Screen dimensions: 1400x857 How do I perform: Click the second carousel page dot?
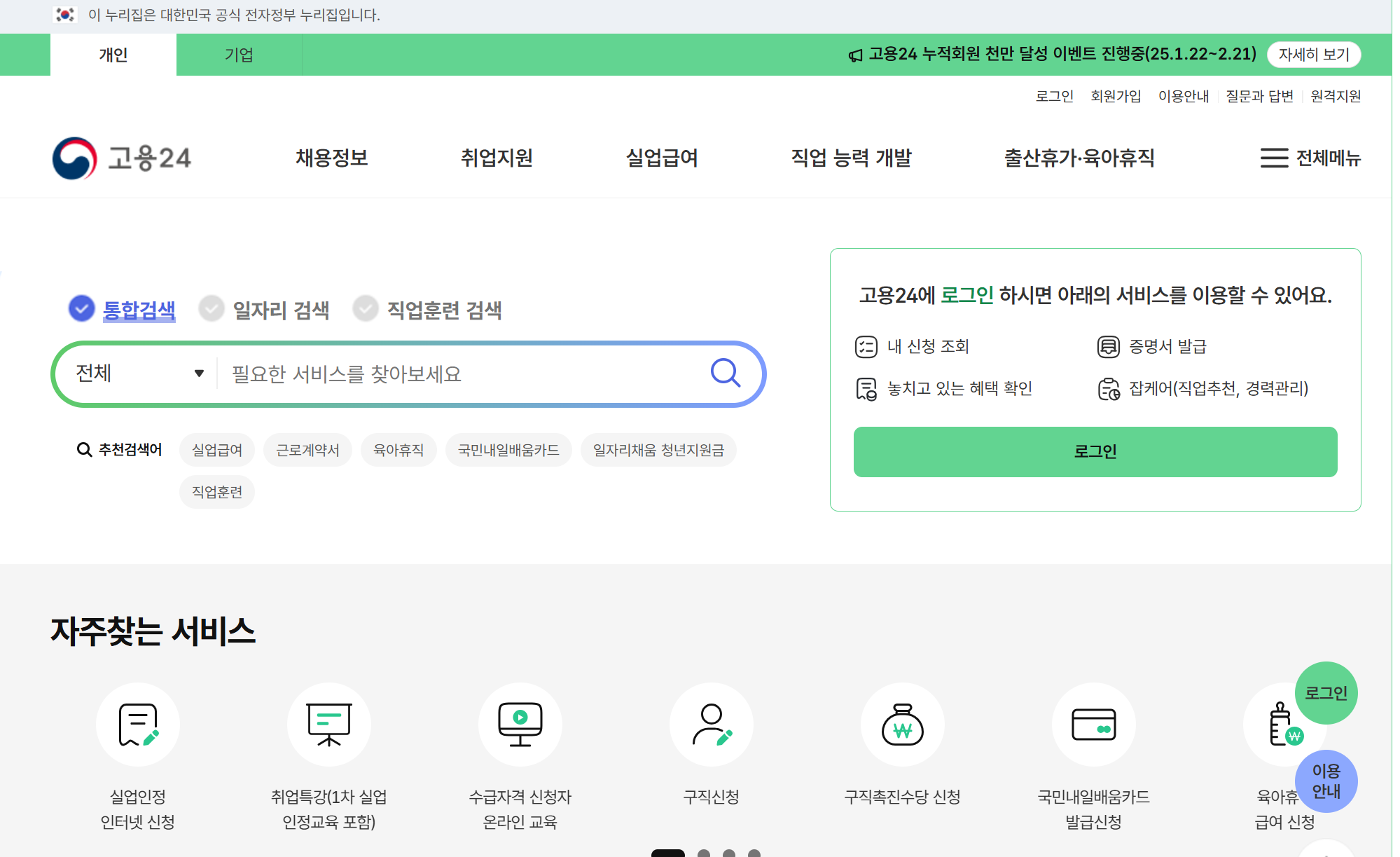(x=704, y=853)
